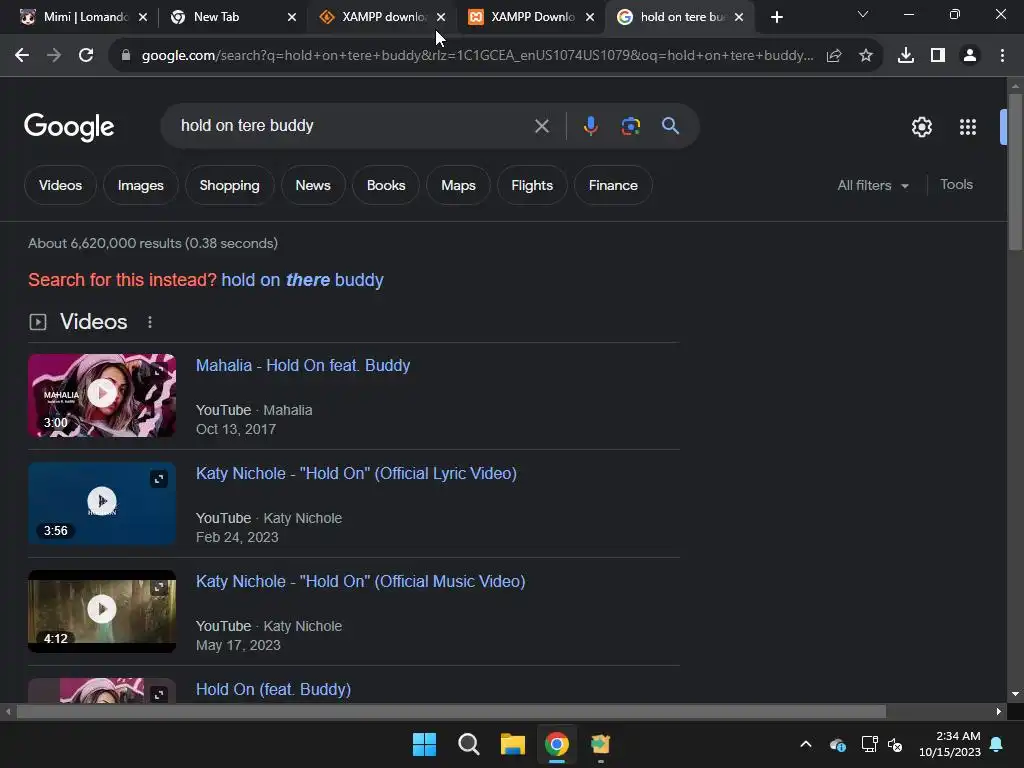The width and height of the screenshot is (1024, 768).
Task: Clear the Google search box
Action: click(541, 126)
